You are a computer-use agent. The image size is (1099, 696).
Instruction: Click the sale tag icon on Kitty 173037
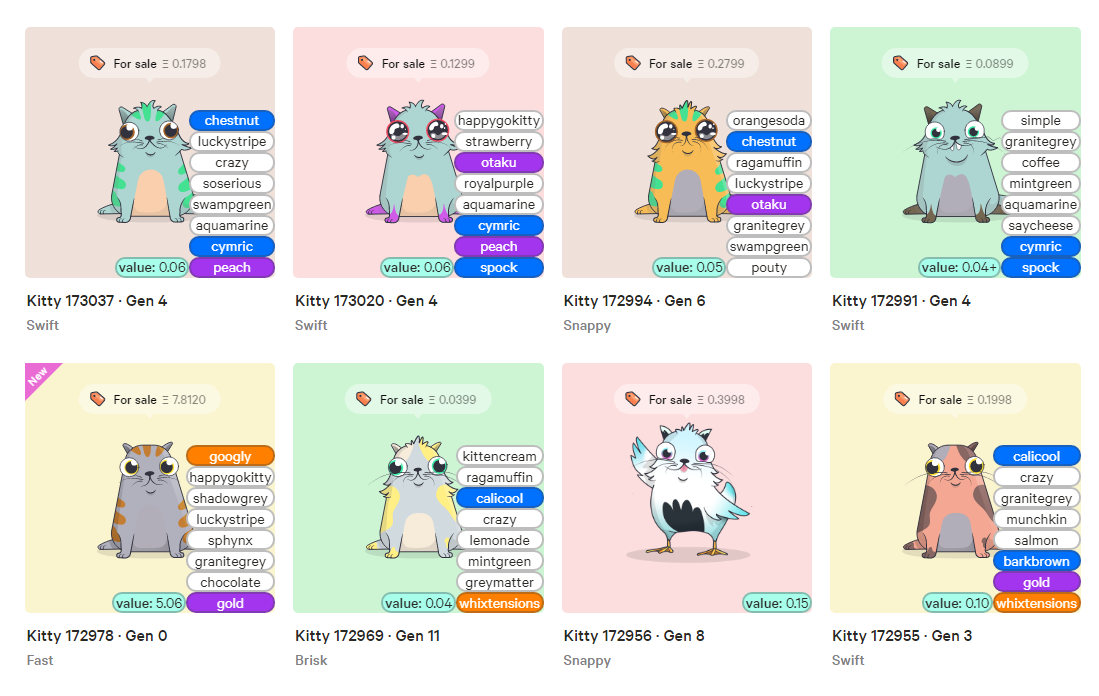pos(97,63)
